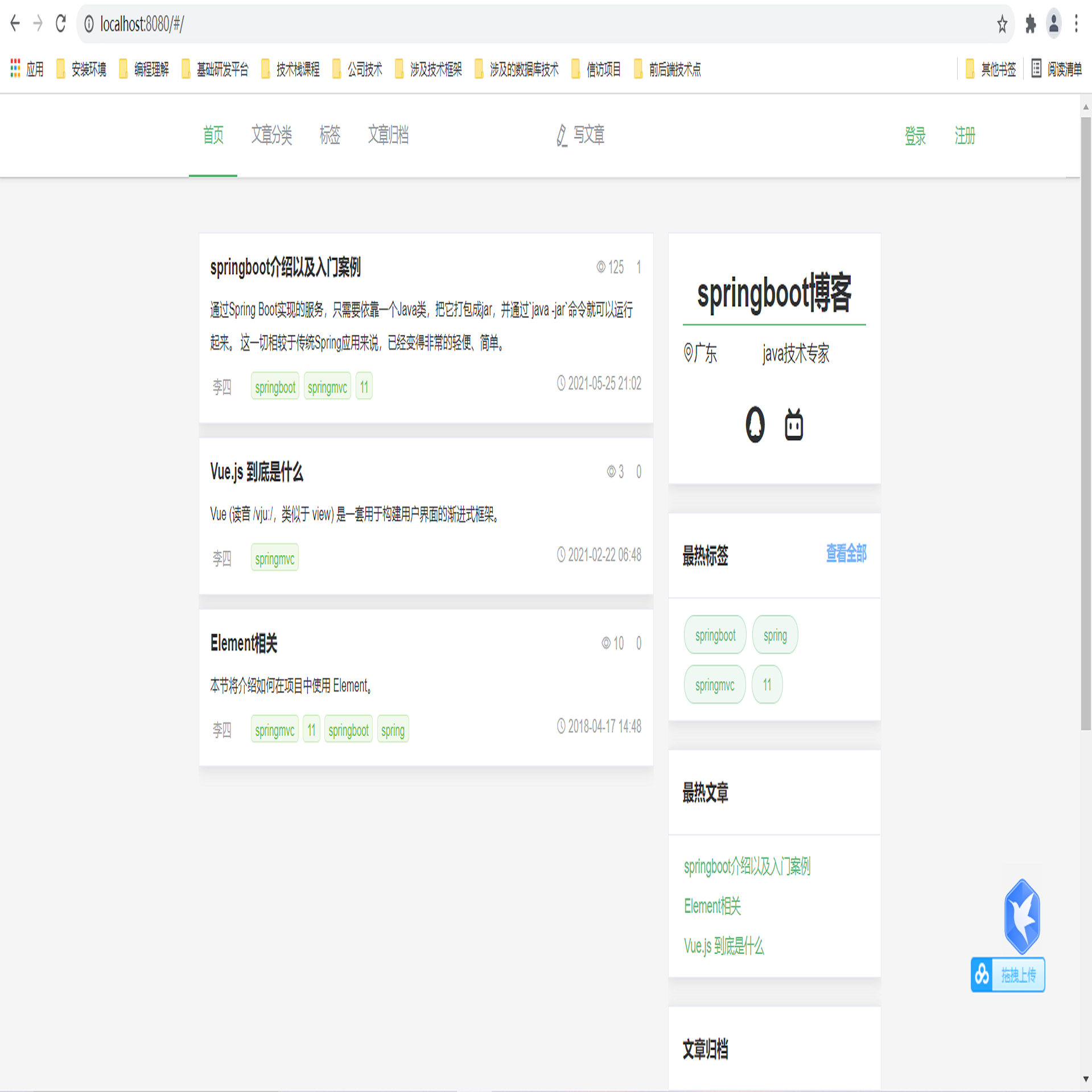Viewport: 1092px width, 1092px height.
Task: Switch to the 文章分类 tab
Action: [x=272, y=135]
